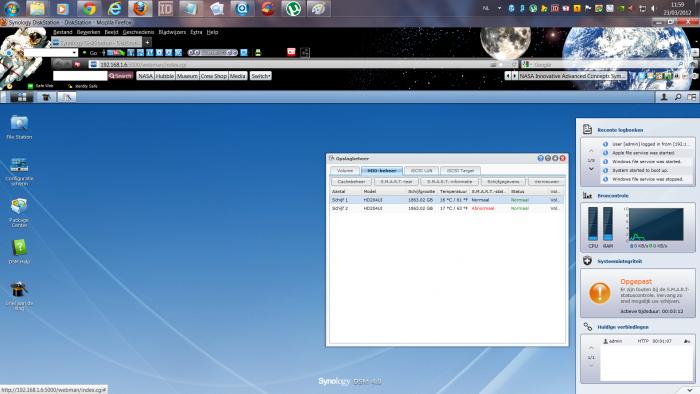
Task: Open the Bewerken menu
Action: (x=88, y=32)
